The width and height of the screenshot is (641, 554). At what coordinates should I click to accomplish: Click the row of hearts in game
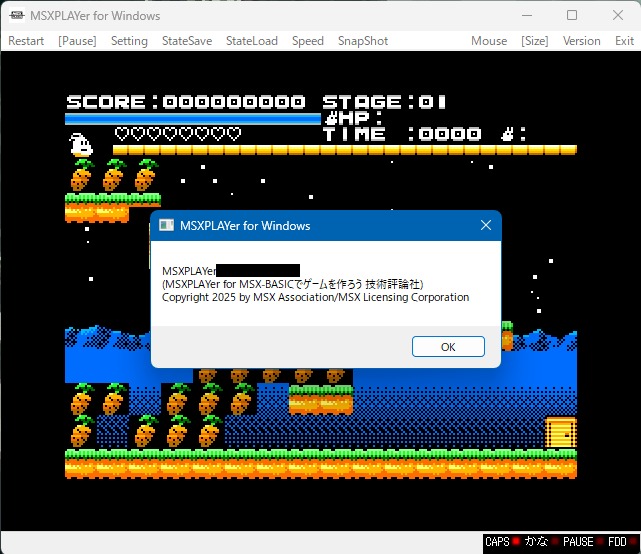[178, 133]
